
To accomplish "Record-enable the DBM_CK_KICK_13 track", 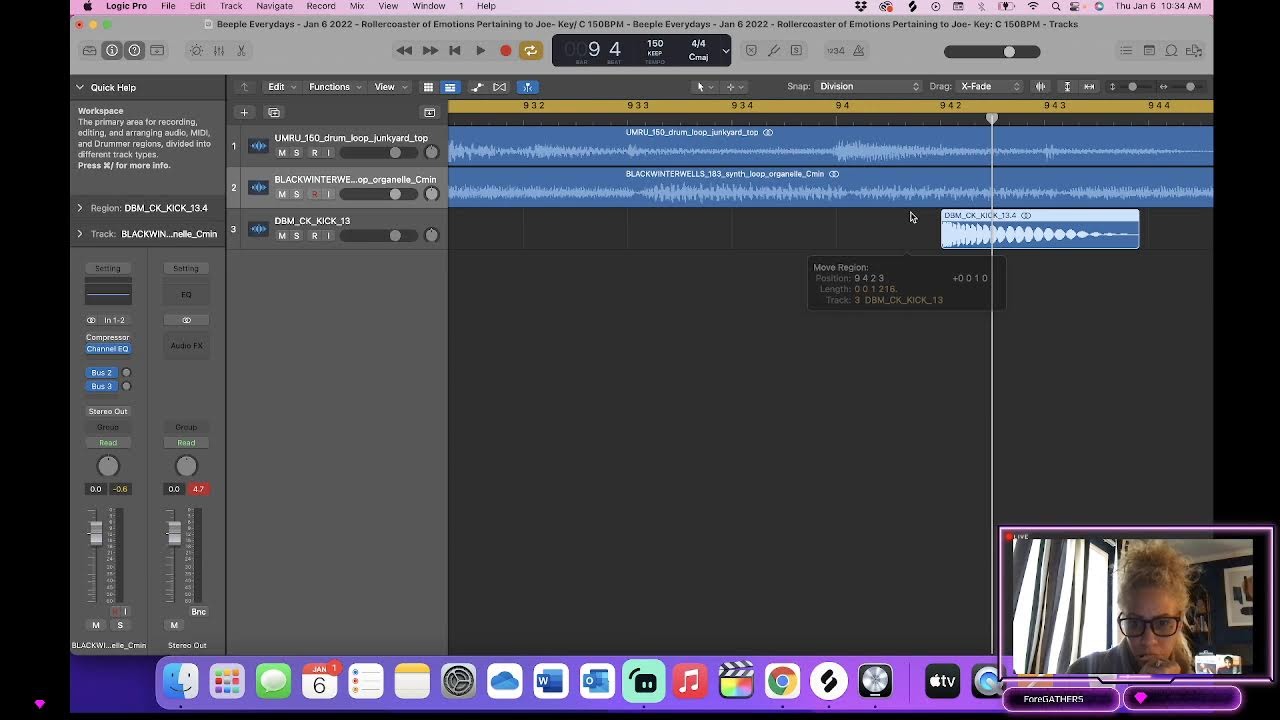I will click(x=314, y=236).
